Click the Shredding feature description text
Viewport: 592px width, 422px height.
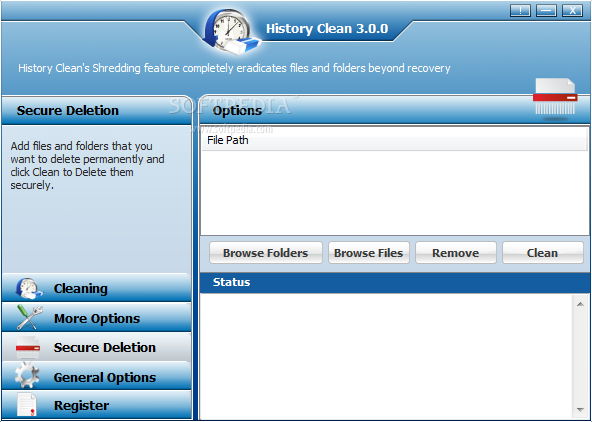pyautogui.click(x=234, y=68)
